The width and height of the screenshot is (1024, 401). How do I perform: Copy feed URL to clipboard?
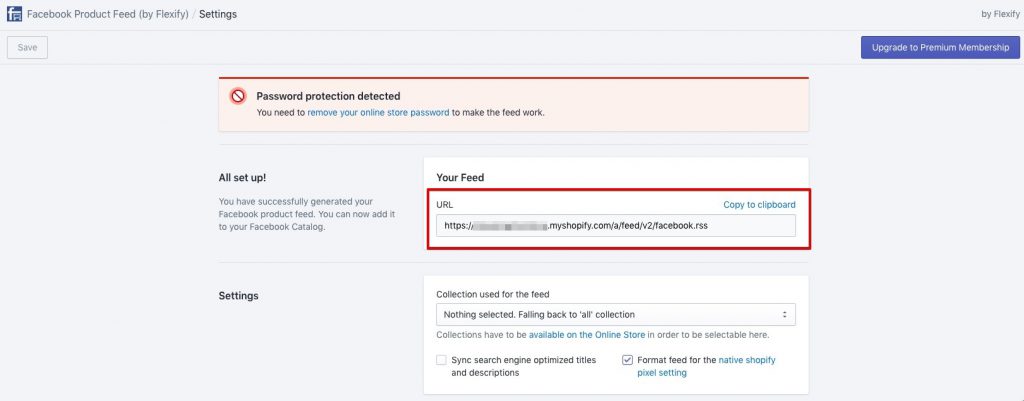click(759, 205)
